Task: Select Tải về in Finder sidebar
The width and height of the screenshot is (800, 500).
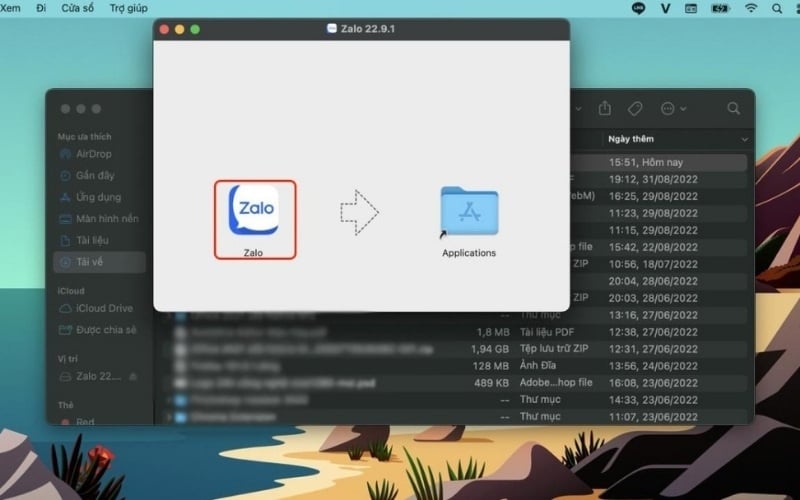Action: (x=100, y=262)
